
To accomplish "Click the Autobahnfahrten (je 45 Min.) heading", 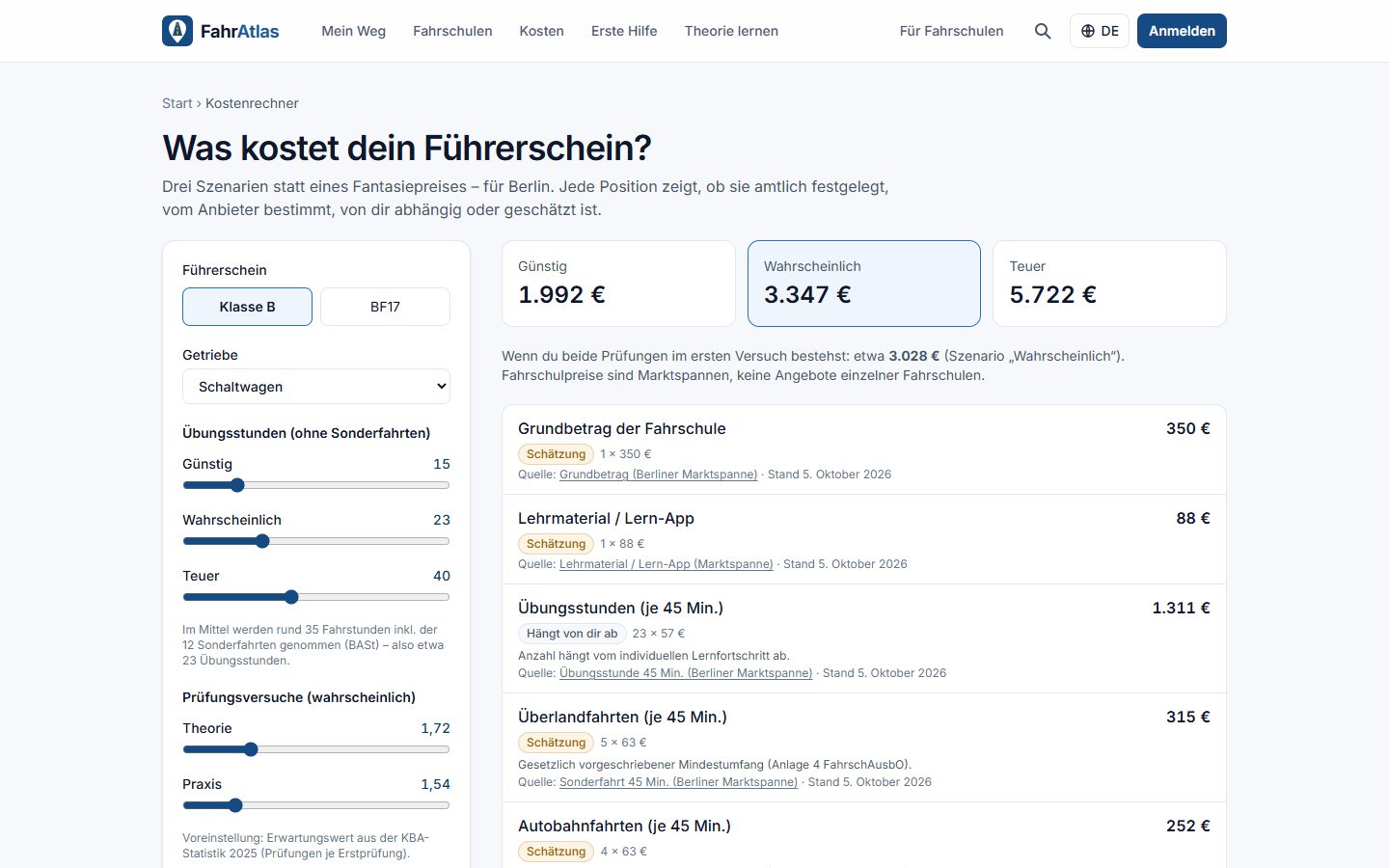I will pos(624,826).
